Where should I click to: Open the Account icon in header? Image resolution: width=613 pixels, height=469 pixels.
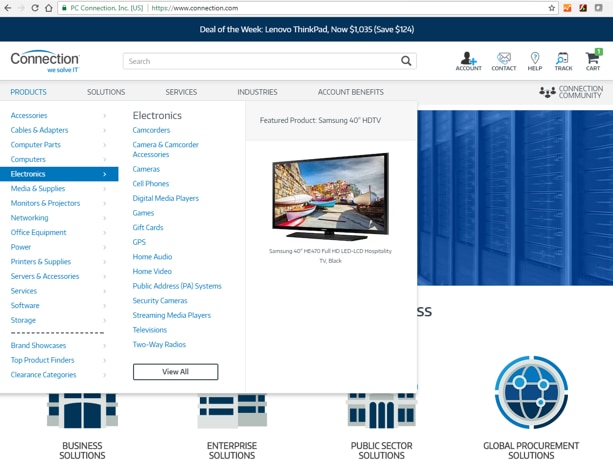pos(468,60)
